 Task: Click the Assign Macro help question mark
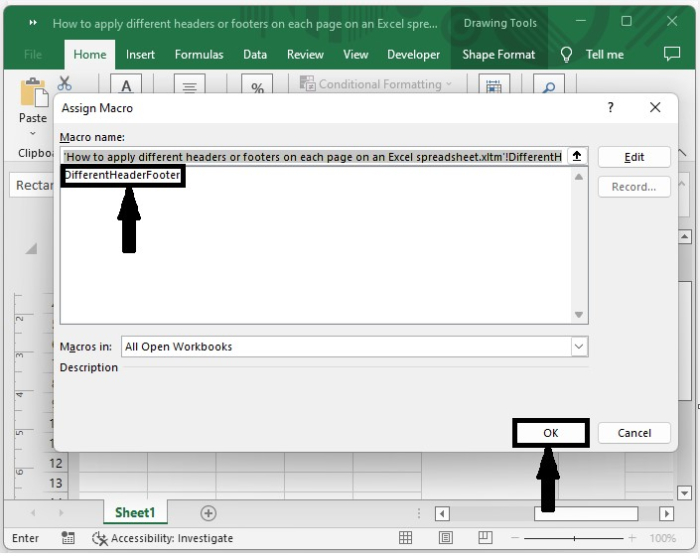[x=611, y=107]
